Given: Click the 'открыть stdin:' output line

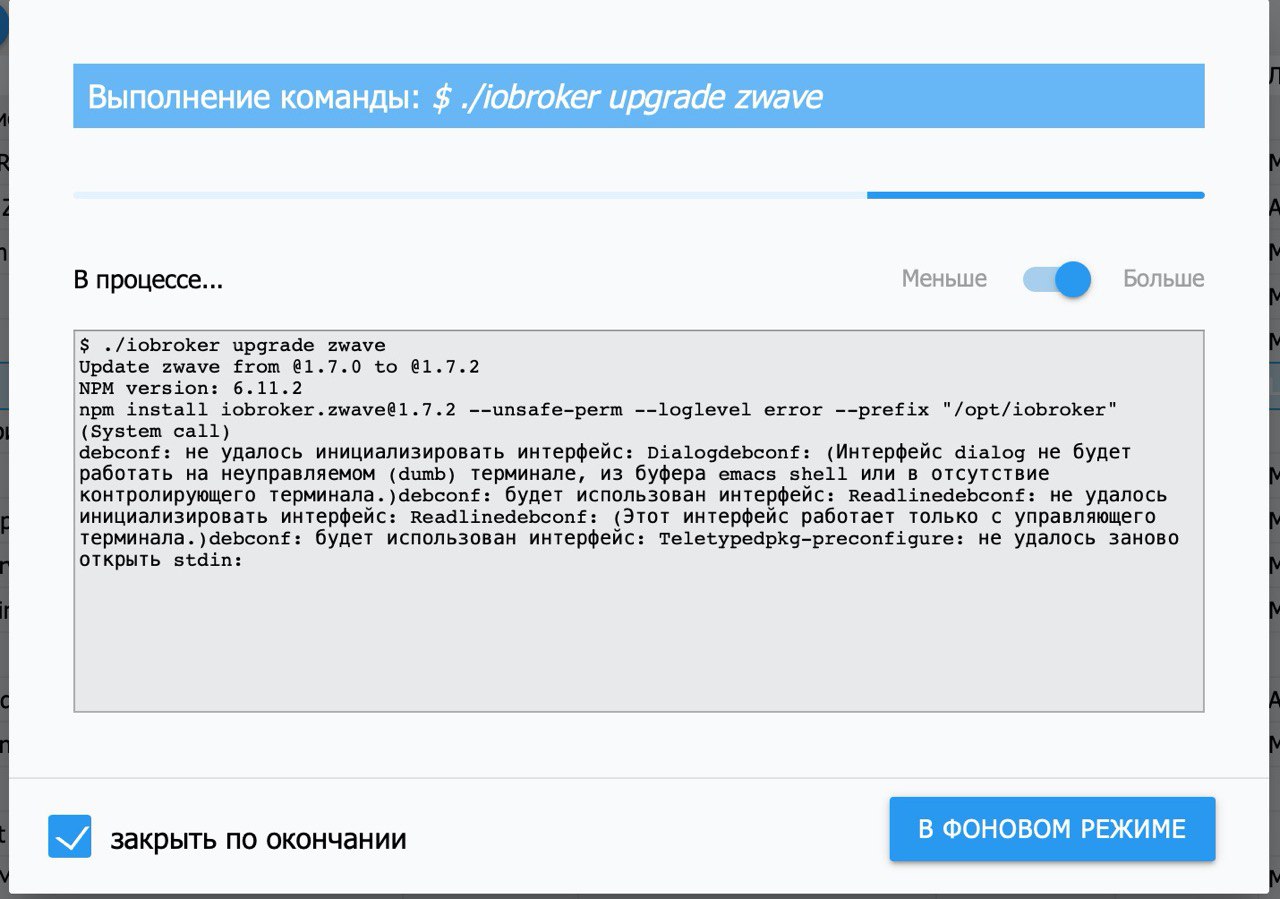Looking at the screenshot, I should (161, 560).
